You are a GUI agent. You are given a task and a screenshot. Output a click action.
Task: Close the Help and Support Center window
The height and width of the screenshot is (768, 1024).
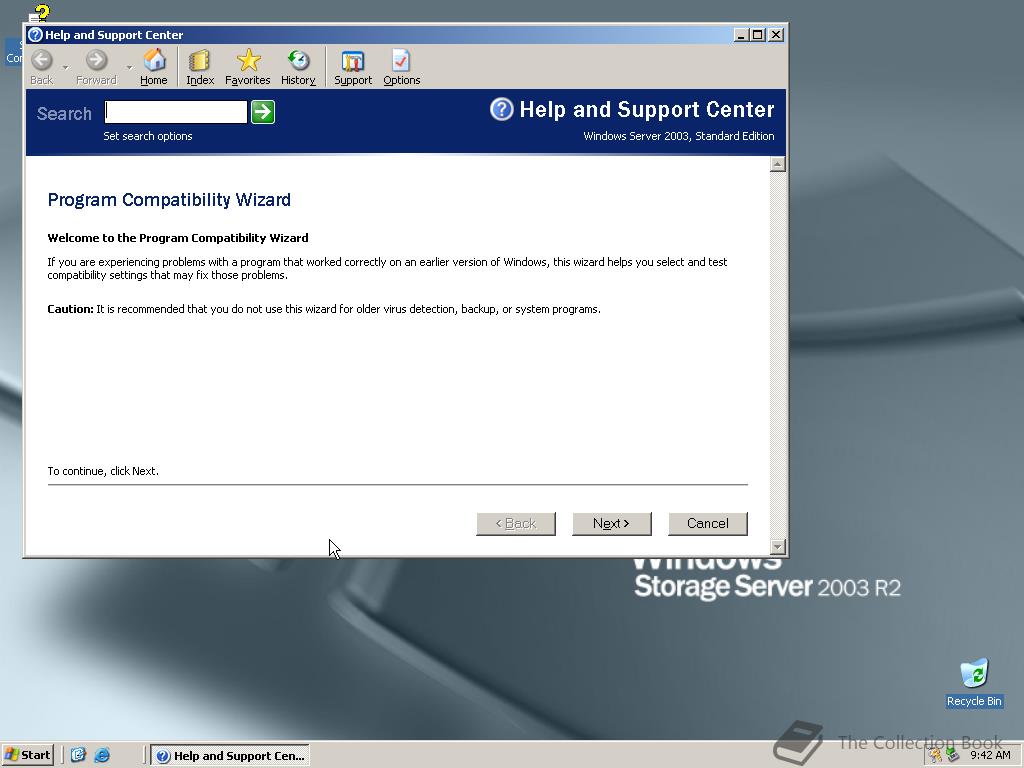tap(776, 35)
